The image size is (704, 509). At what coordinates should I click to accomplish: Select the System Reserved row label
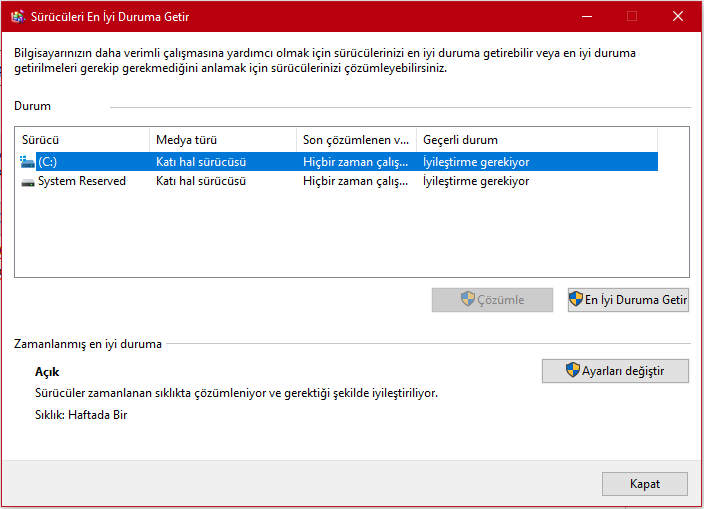click(x=82, y=181)
